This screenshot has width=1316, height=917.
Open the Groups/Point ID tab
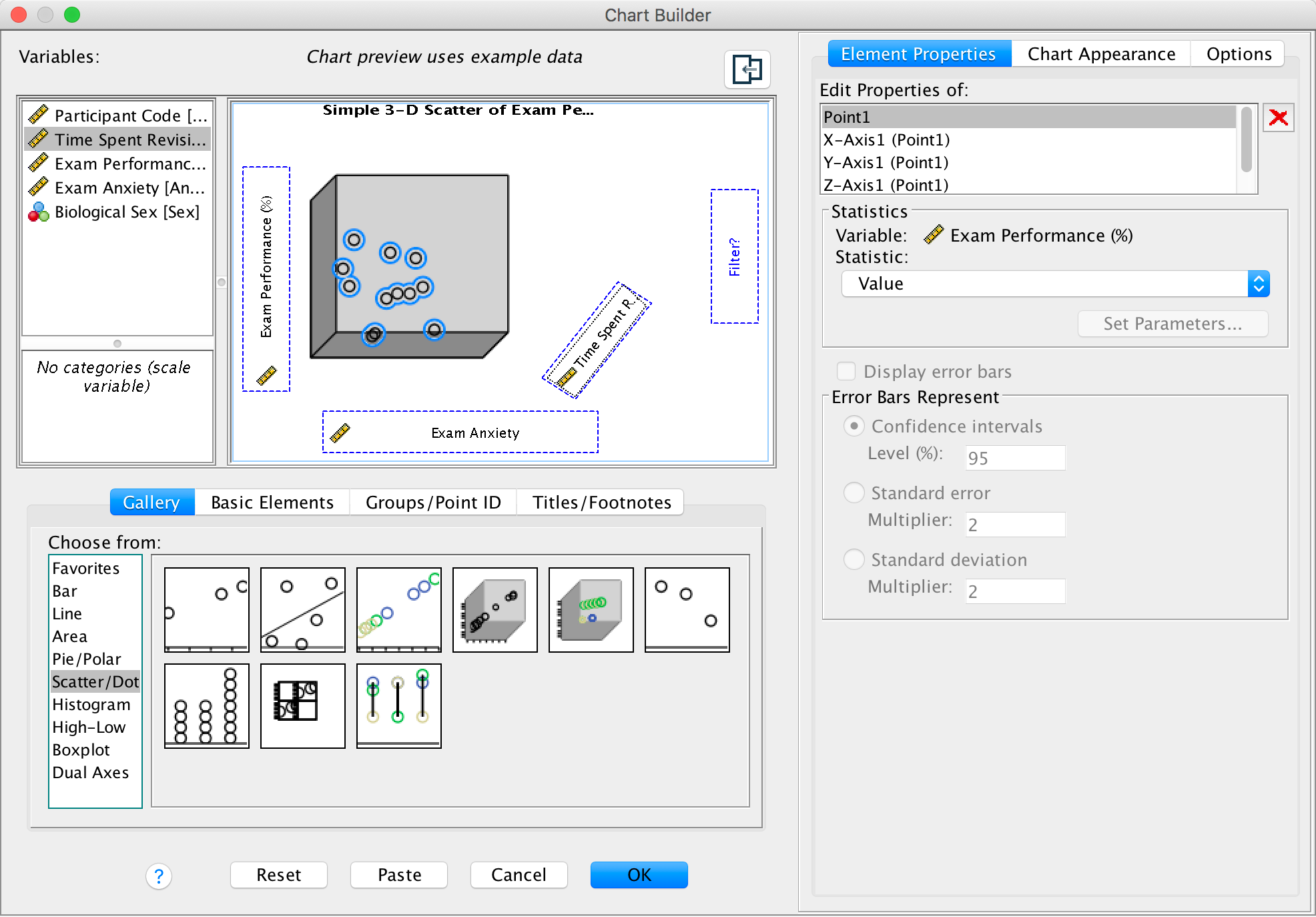433,503
